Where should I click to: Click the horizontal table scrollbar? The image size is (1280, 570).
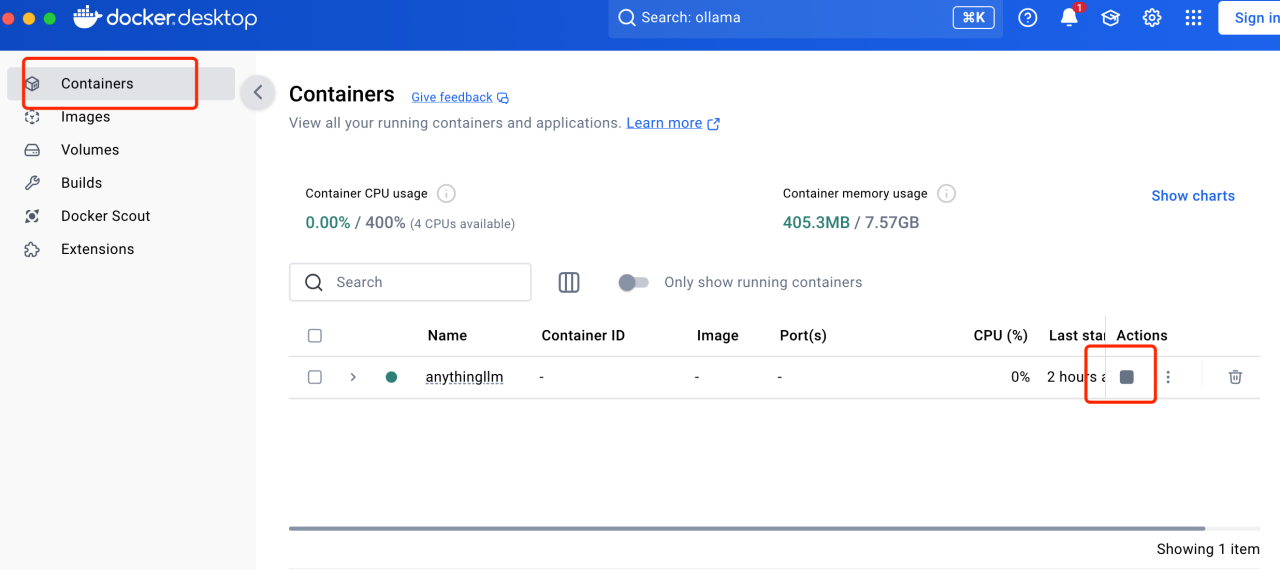(x=747, y=528)
